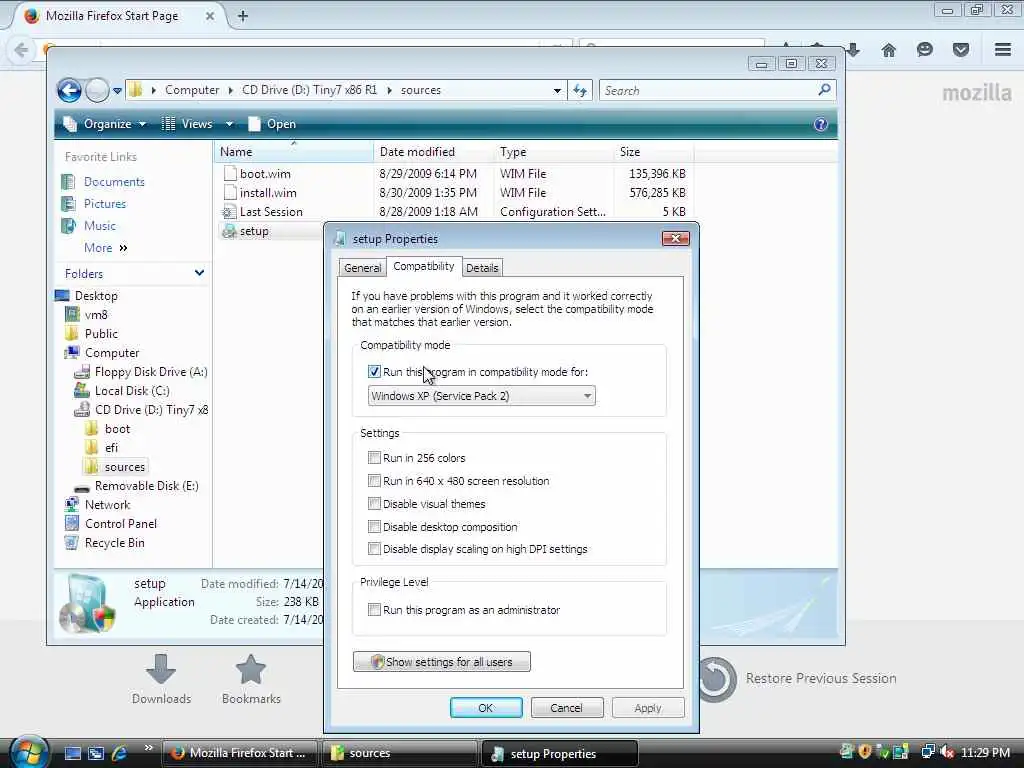Screen dimensions: 1024x768
Task: Click the search magnifier icon in Explorer
Action: tap(824, 89)
